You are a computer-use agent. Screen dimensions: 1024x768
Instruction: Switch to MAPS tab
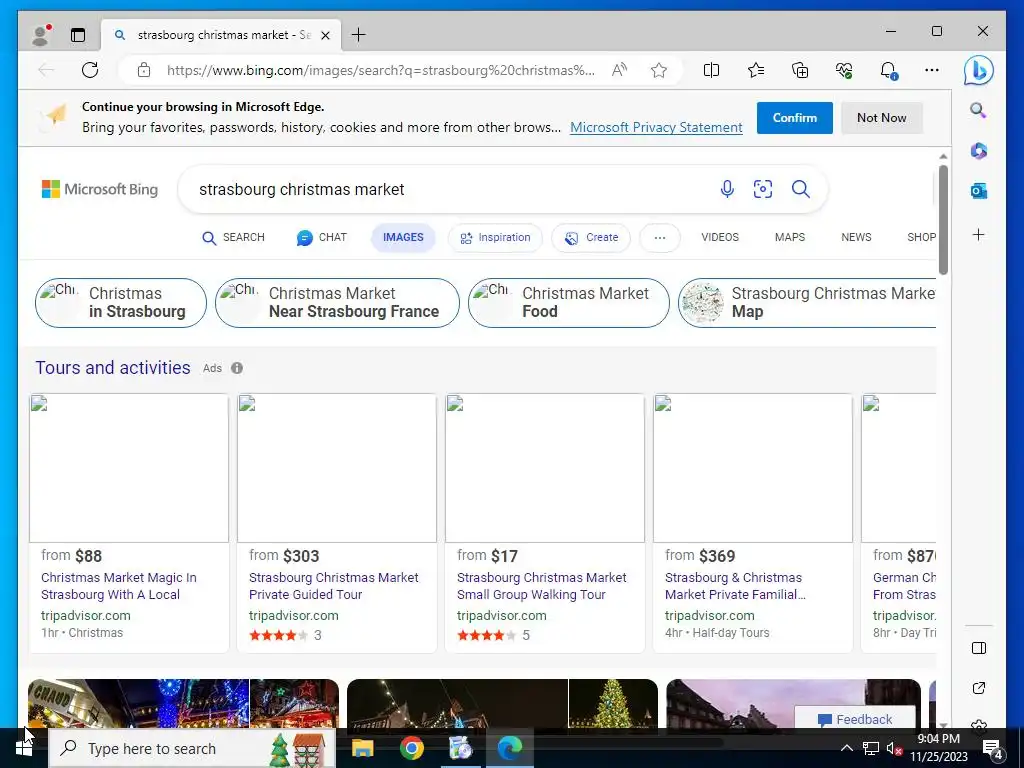click(x=790, y=238)
